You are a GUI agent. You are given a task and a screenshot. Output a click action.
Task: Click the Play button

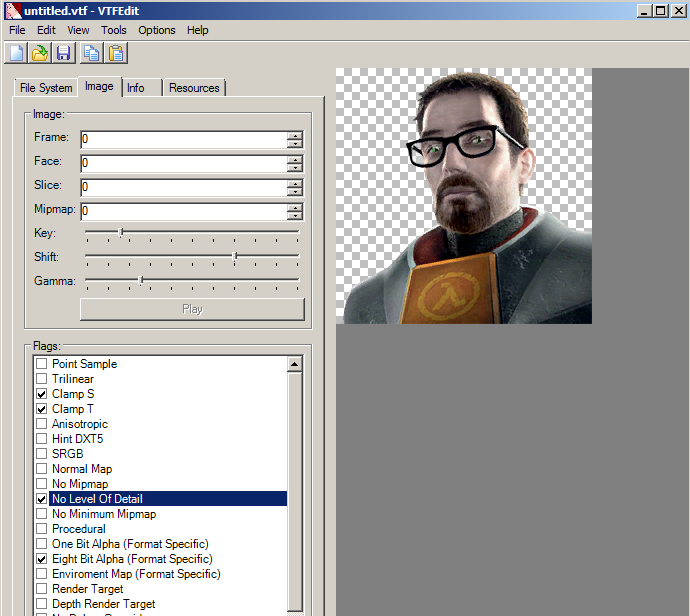tap(192, 309)
